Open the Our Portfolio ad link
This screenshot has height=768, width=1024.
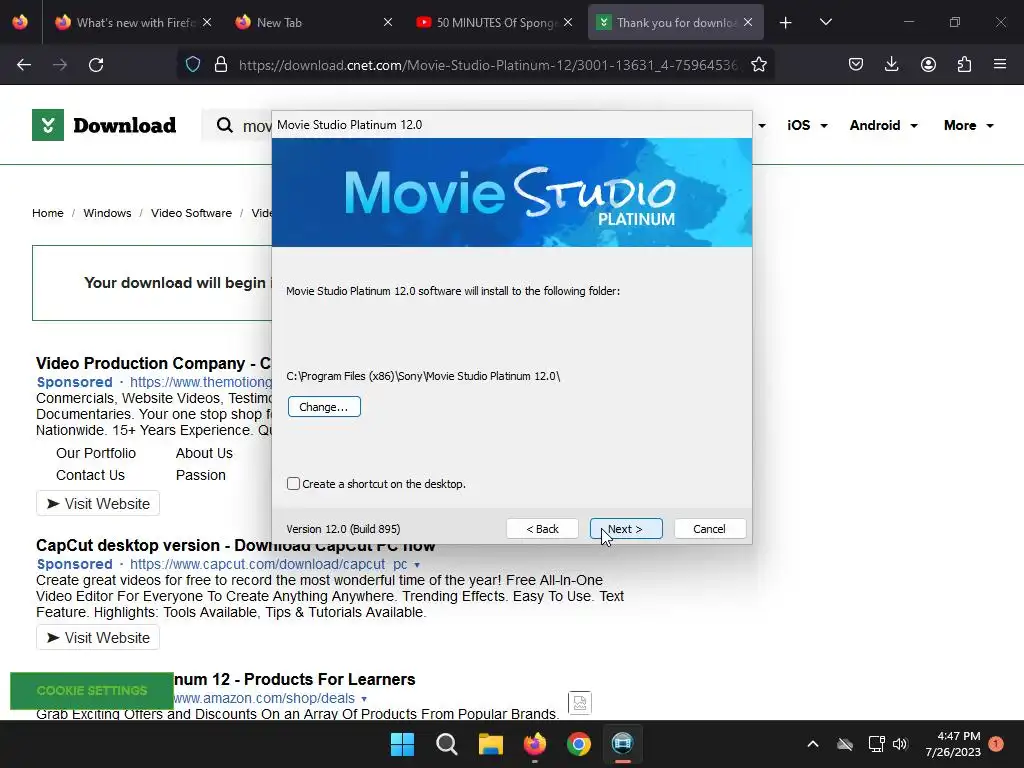click(x=96, y=453)
